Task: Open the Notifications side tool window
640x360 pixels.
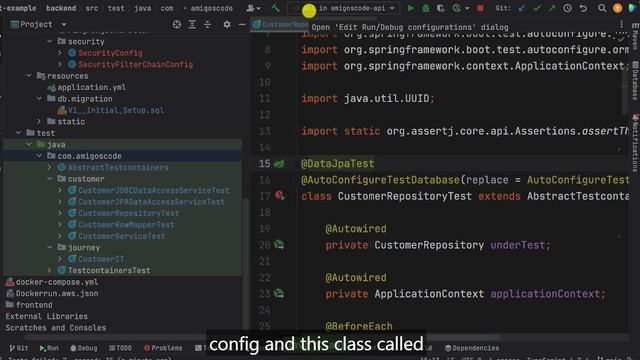Action: [x=635, y=143]
